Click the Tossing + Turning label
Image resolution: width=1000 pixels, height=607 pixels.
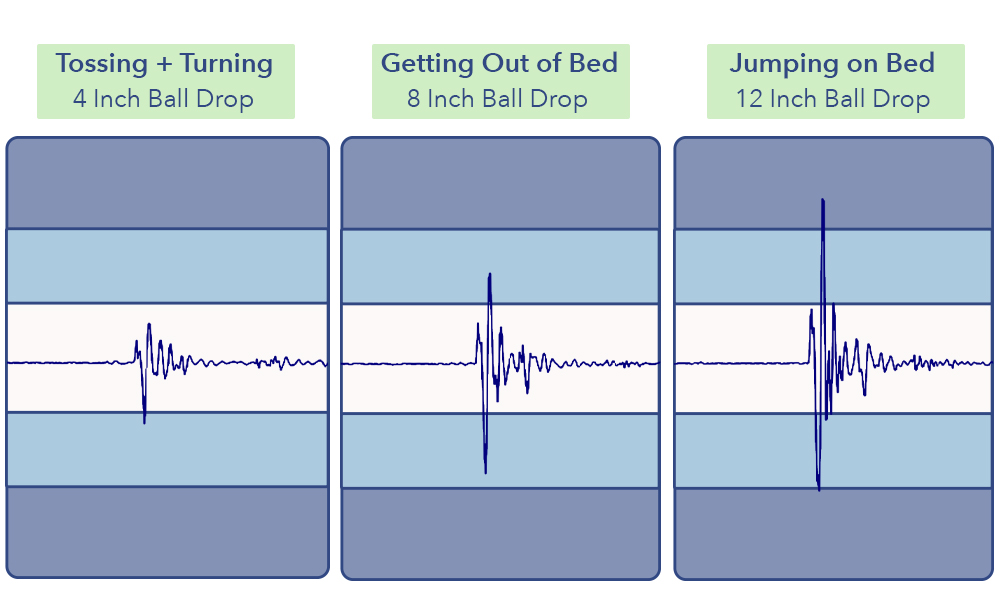click(x=165, y=63)
